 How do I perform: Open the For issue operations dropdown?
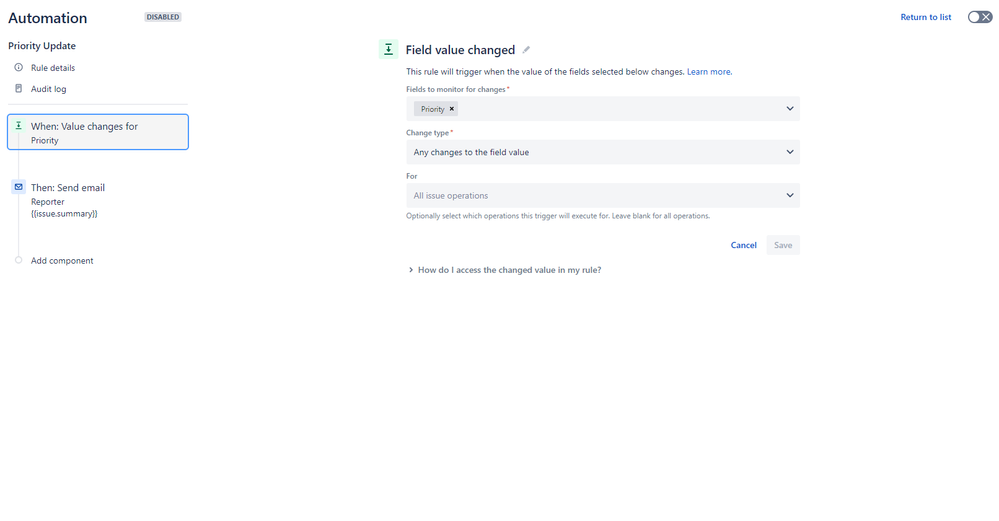pos(603,196)
